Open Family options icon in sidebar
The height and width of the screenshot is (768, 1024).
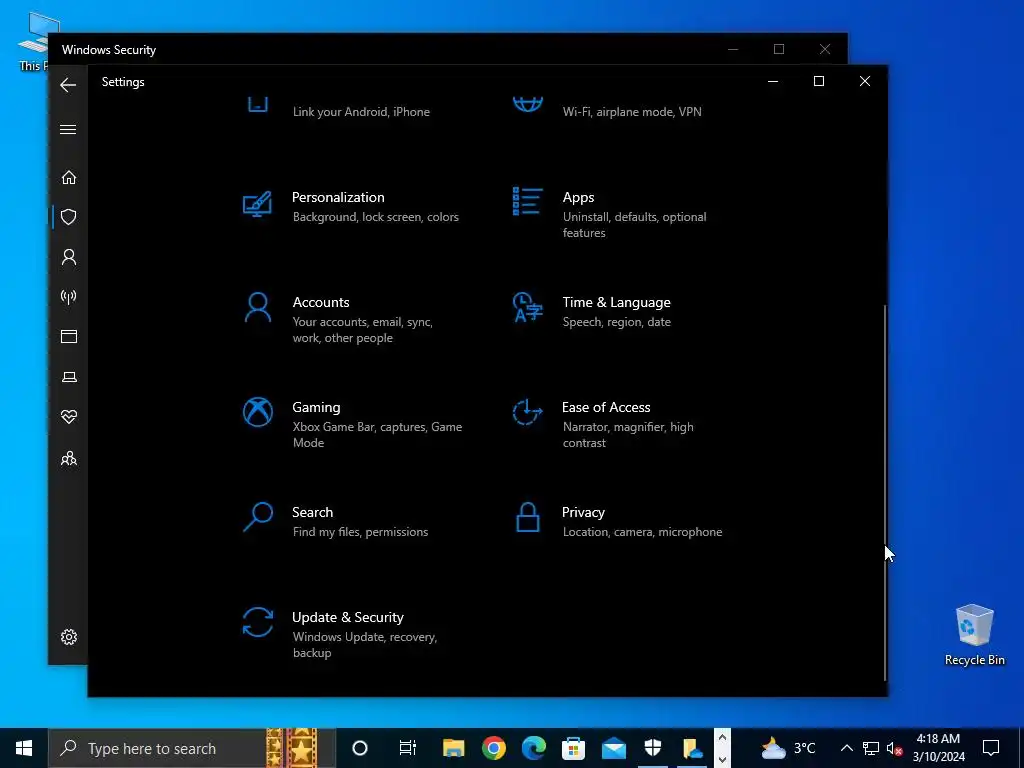point(69,458)
